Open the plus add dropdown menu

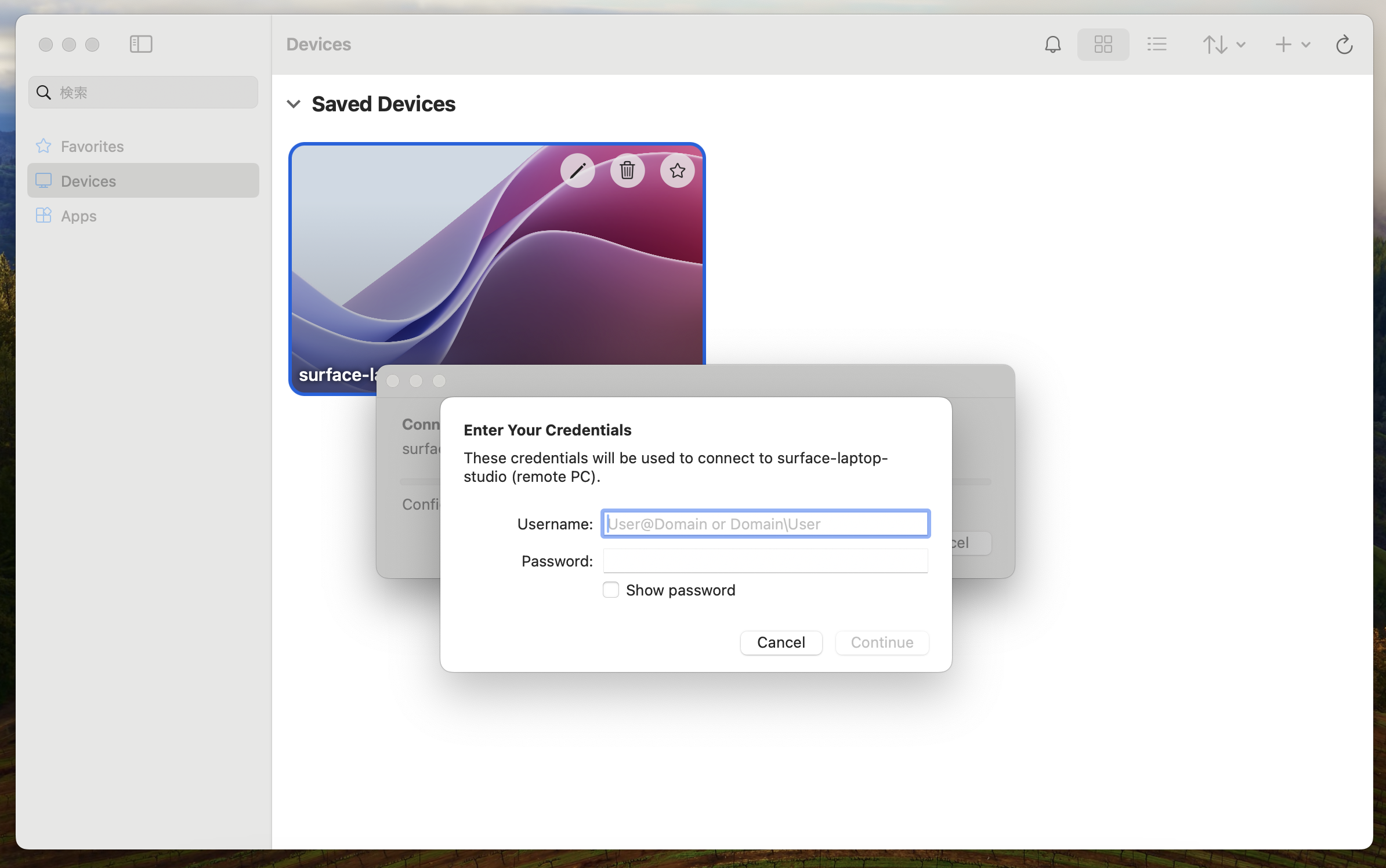(x=1292, y=44)
